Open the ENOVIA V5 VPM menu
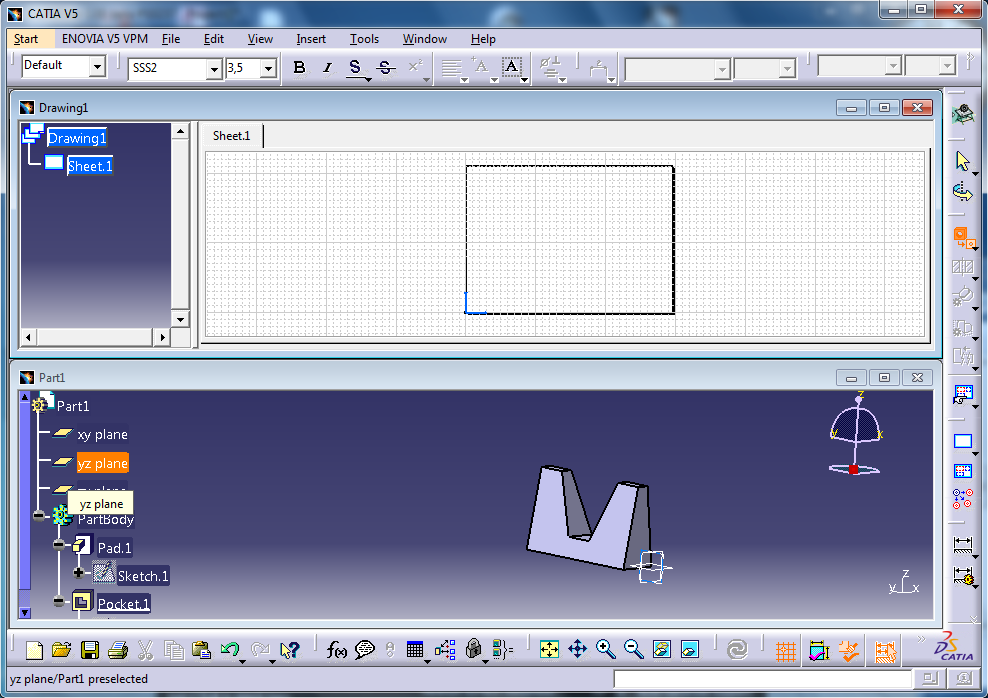Viewport: 988px width, 698px height. click(x=105, y=39)
